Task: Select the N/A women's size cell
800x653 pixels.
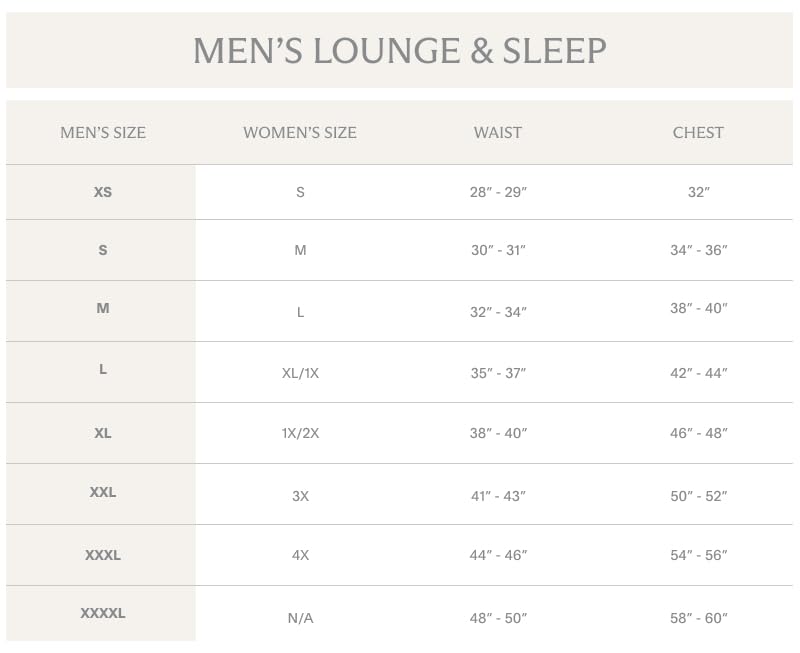Action: tap(300, 618)
